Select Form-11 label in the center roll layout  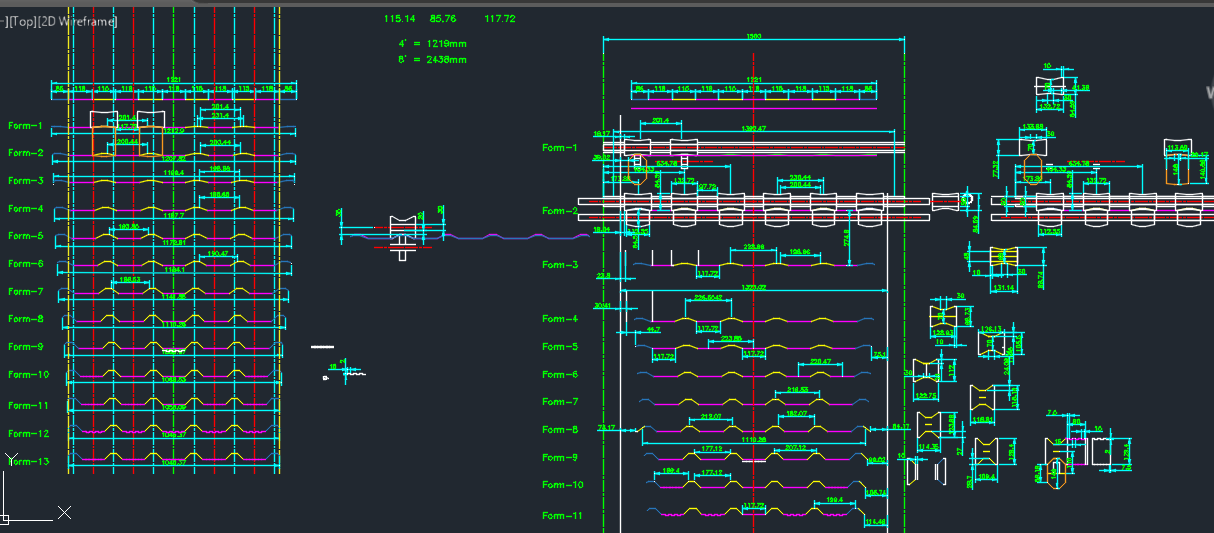563,516
